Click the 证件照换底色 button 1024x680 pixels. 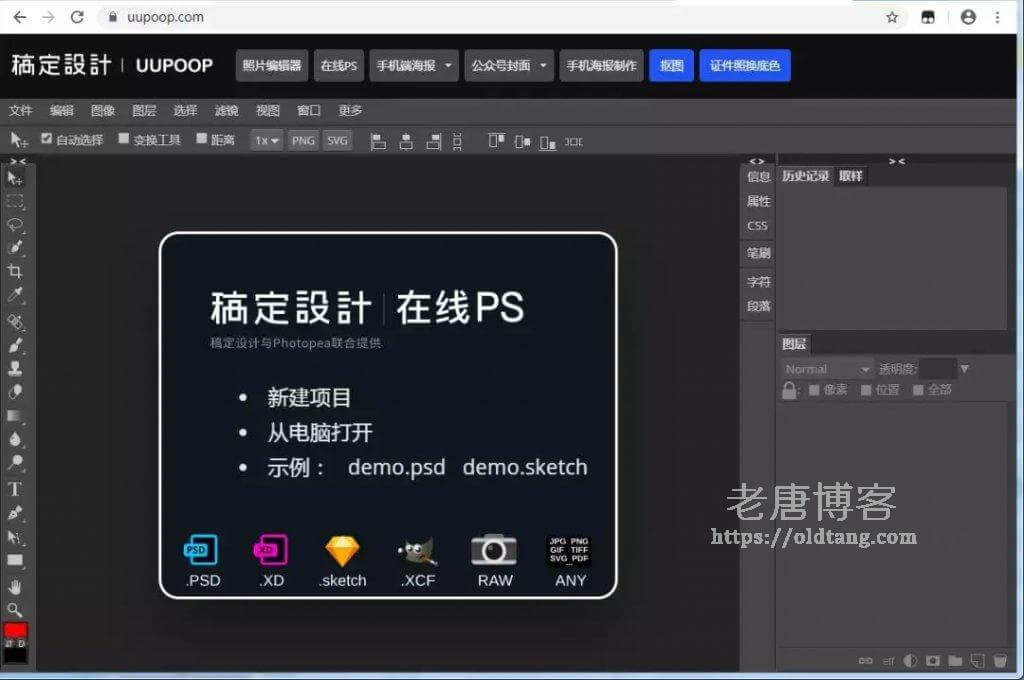coord(744,66)
